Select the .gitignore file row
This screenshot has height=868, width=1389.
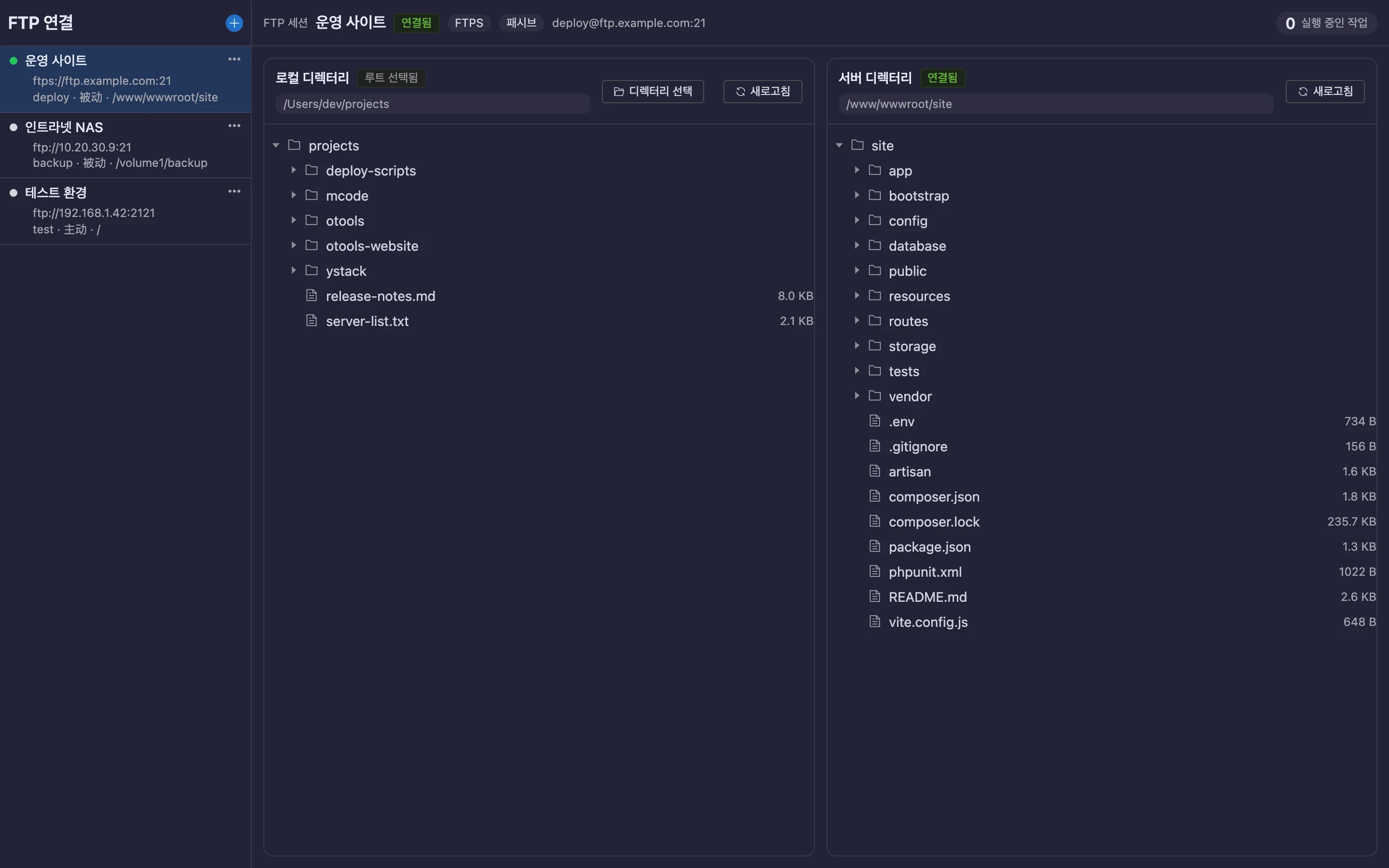(x=1102, y=446)
